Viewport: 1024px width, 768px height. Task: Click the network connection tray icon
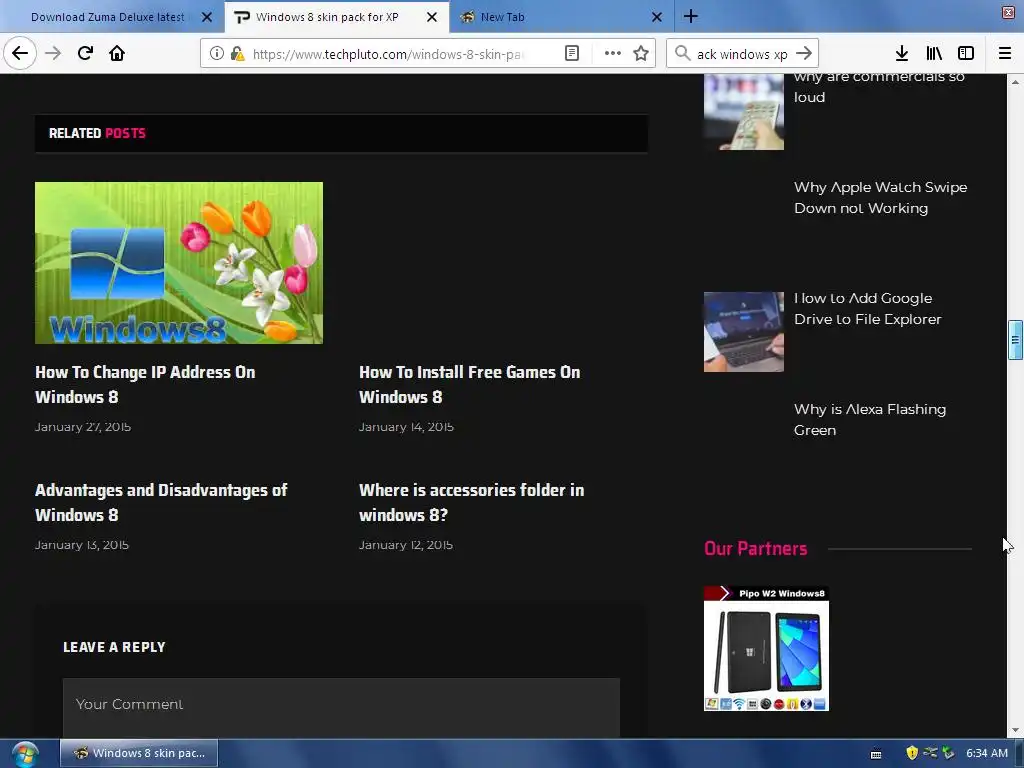(930, 753)
